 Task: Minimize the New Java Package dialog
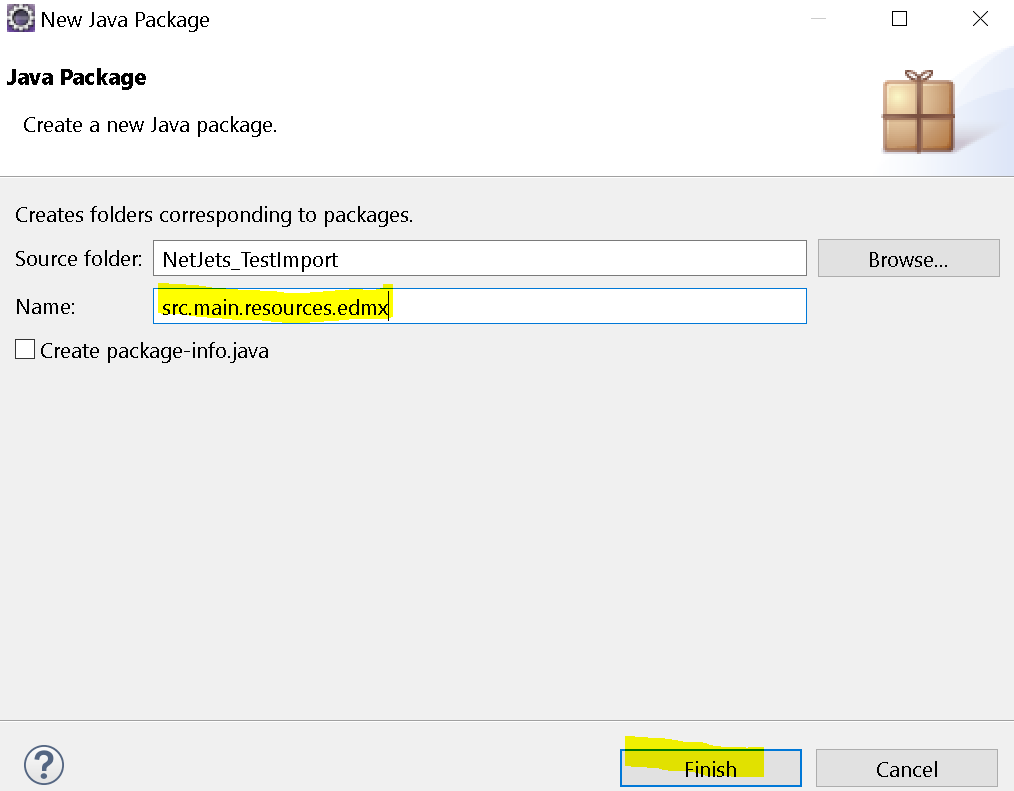point(818,19)
